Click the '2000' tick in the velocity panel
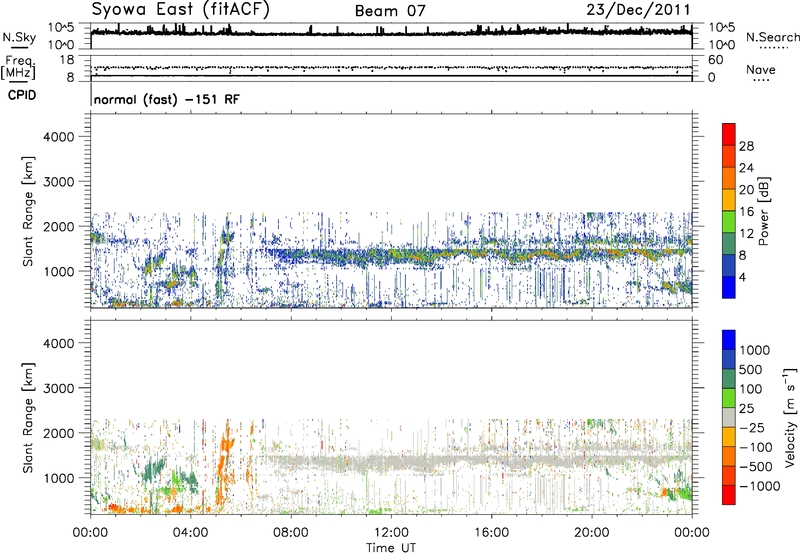Screen dimensions: 800x554 pyautogui.click(x=58, y=433)
